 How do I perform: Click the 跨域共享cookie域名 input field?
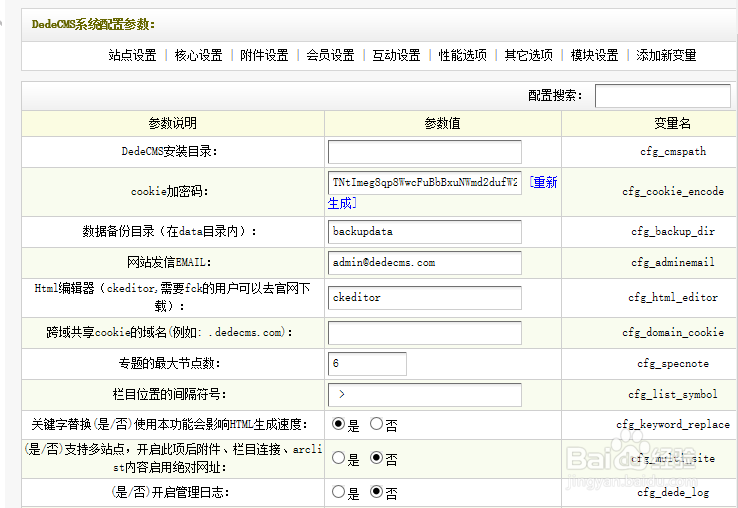[425, 333]
